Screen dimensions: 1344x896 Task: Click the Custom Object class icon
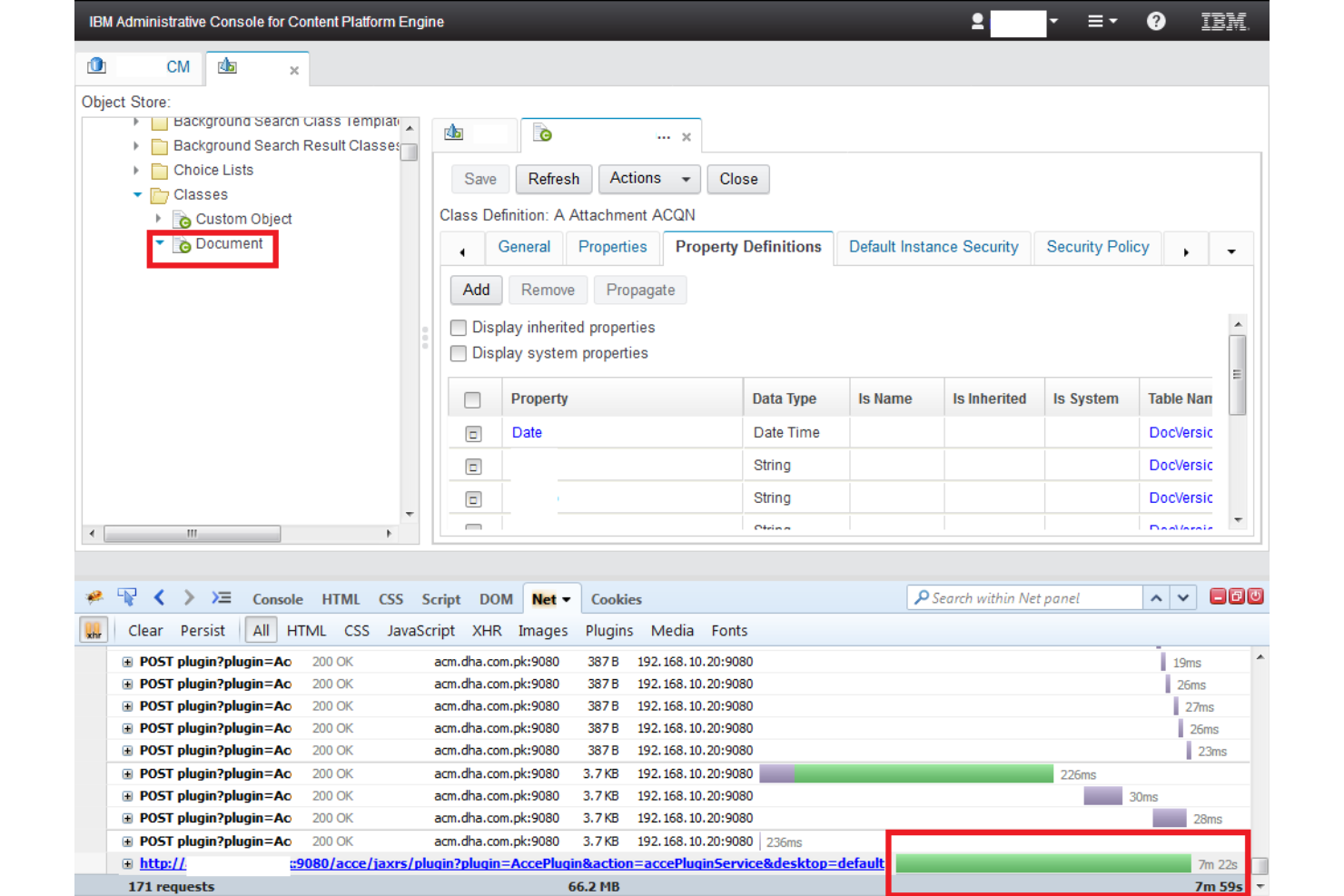point(182,220)
